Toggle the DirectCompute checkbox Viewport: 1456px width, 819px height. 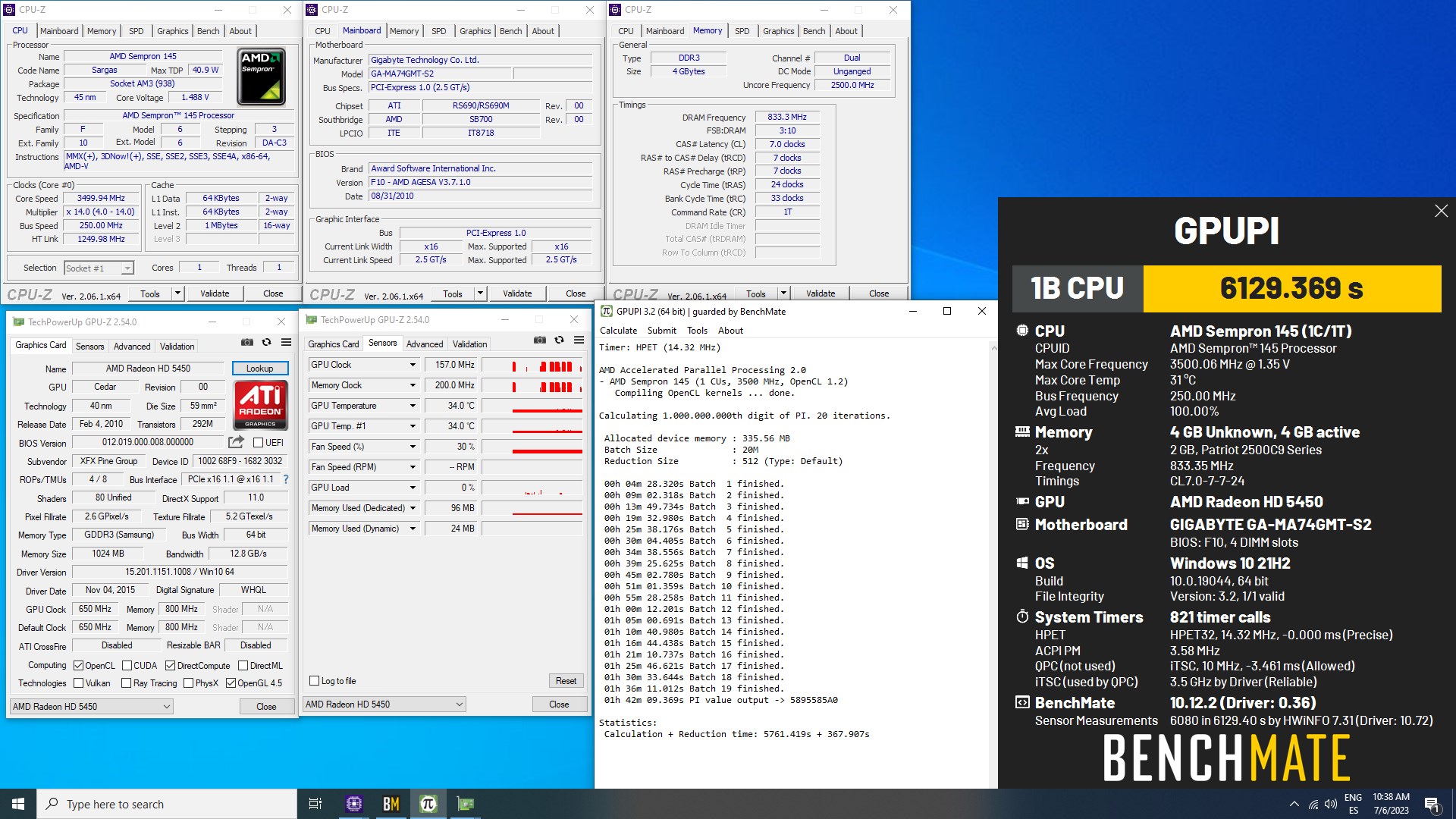(x=171, y=666)
